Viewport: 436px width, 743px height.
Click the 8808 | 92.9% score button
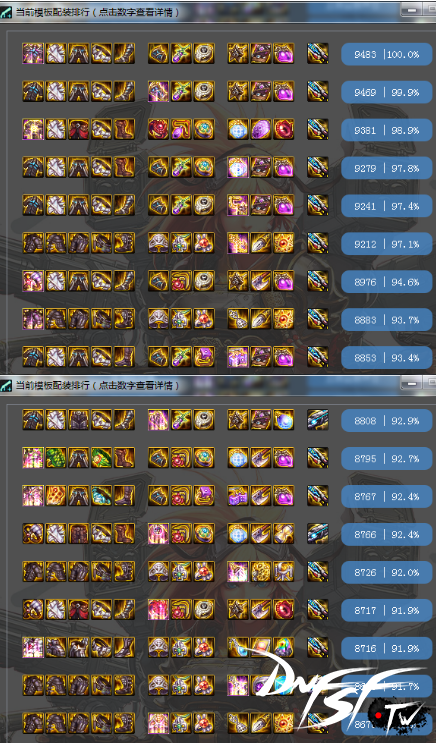387,420
